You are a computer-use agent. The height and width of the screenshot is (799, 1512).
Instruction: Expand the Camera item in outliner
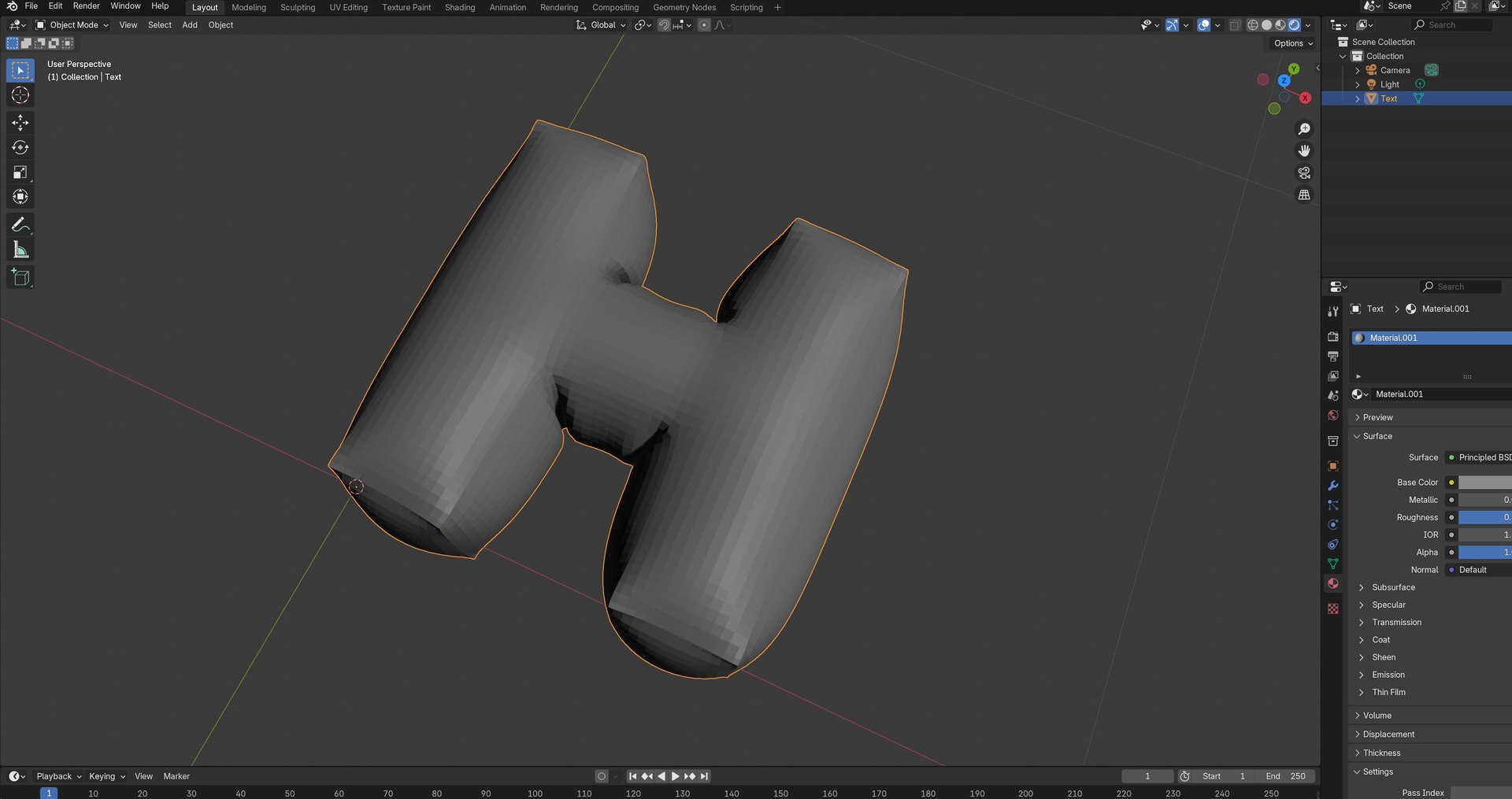pos(1357,71)
